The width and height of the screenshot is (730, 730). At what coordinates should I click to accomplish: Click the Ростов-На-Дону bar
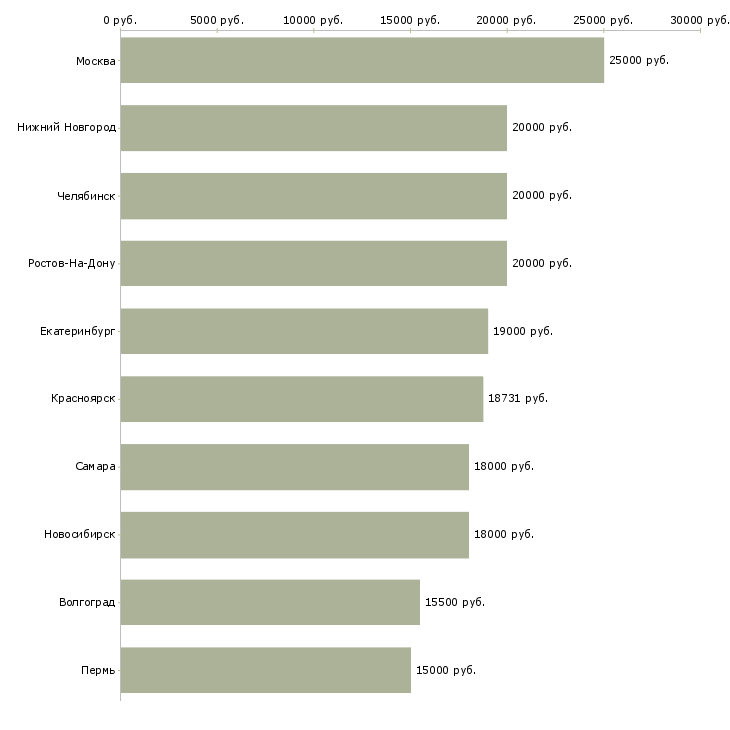313,263
